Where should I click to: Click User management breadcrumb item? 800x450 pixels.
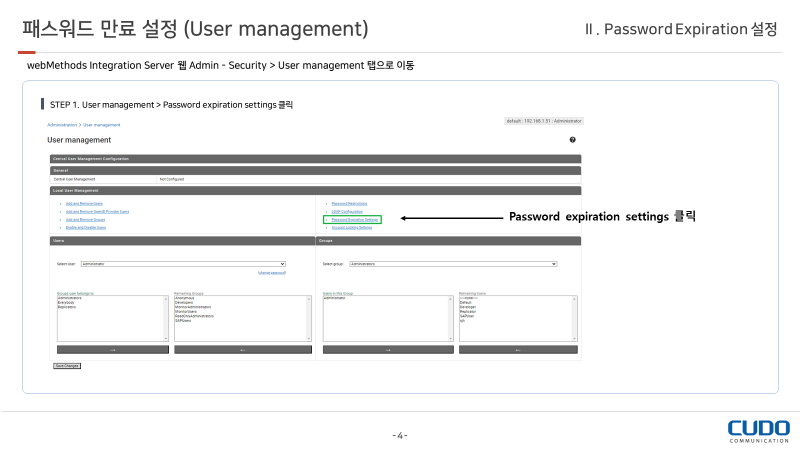(102, 125)
